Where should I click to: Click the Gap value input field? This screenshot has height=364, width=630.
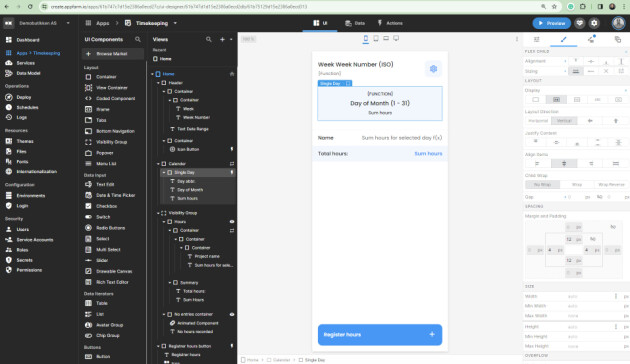(x=575, y=197)
